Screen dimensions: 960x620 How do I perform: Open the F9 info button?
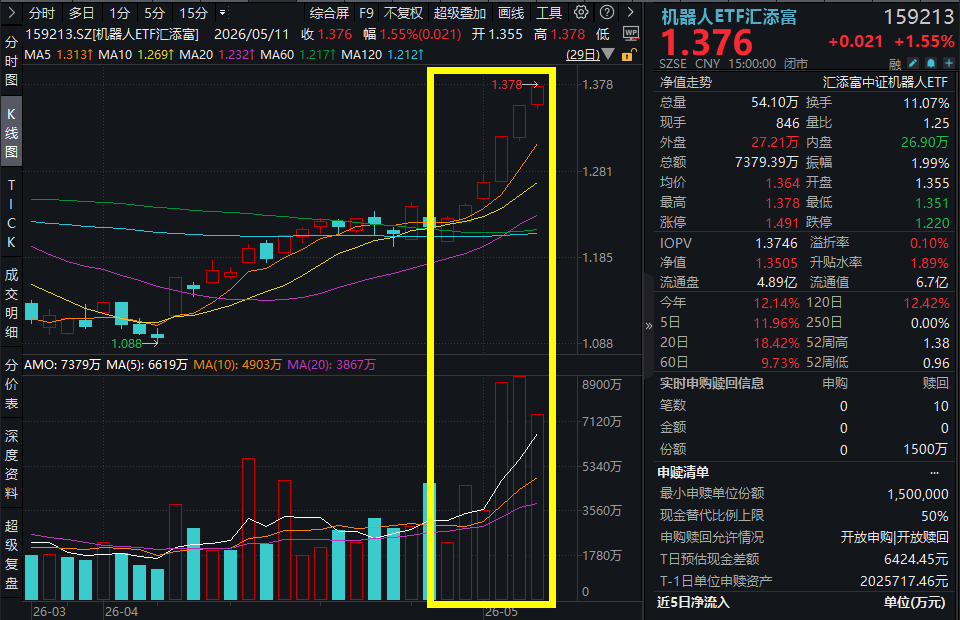(x=366, y=13)
